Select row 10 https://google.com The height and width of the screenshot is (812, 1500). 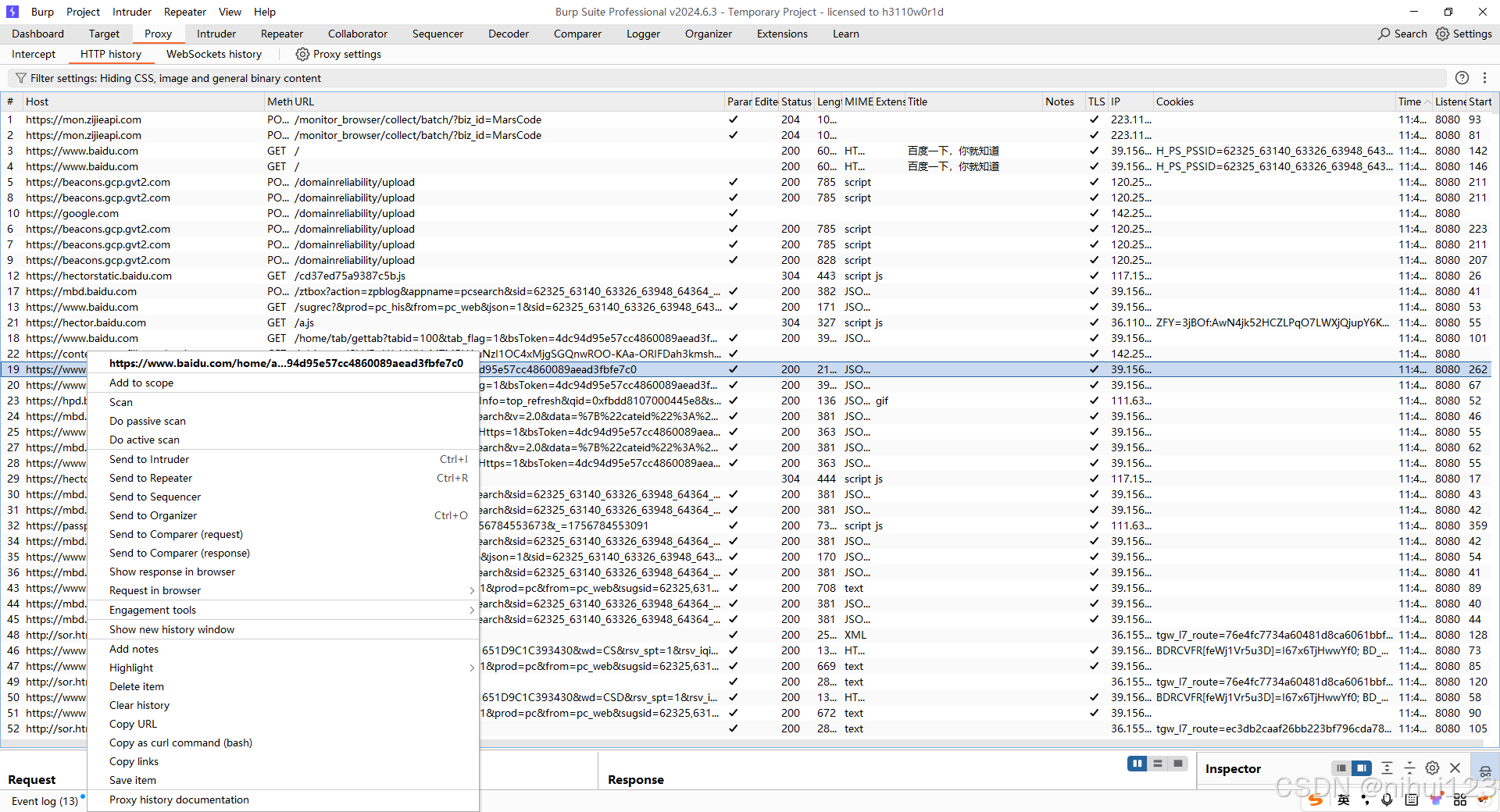pos(746,213)
